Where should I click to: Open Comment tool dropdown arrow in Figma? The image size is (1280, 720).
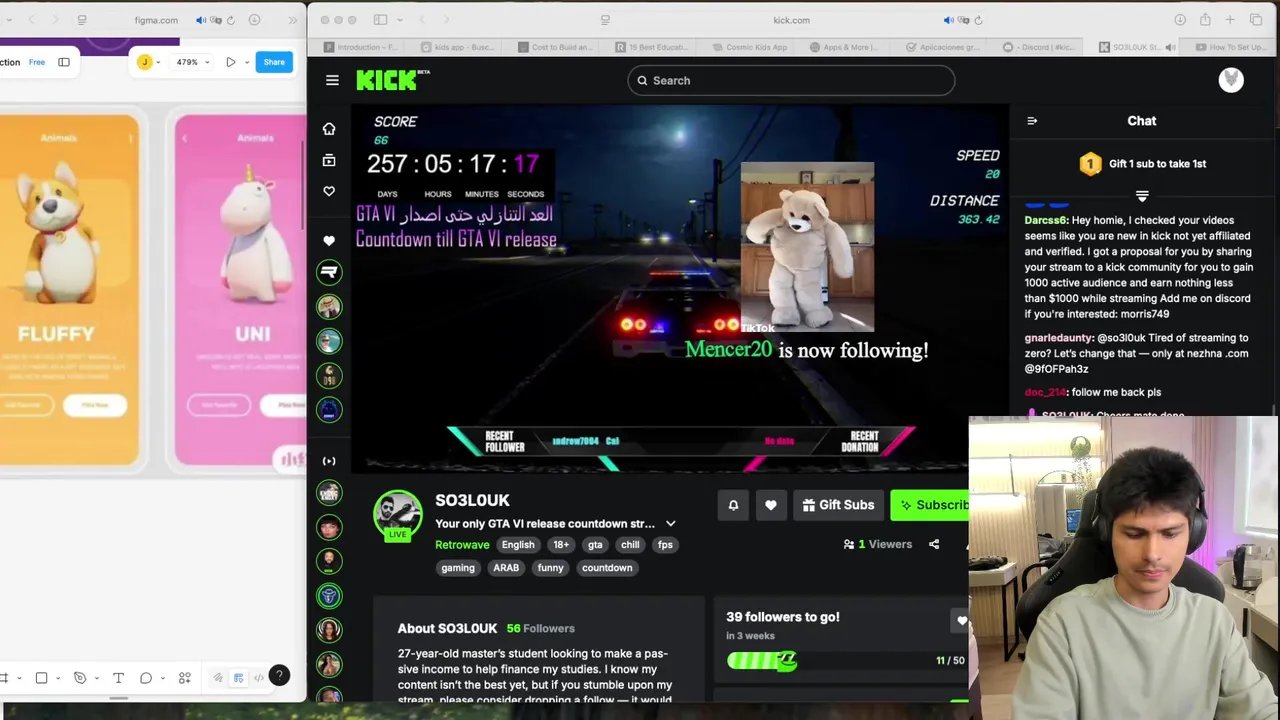163,678
